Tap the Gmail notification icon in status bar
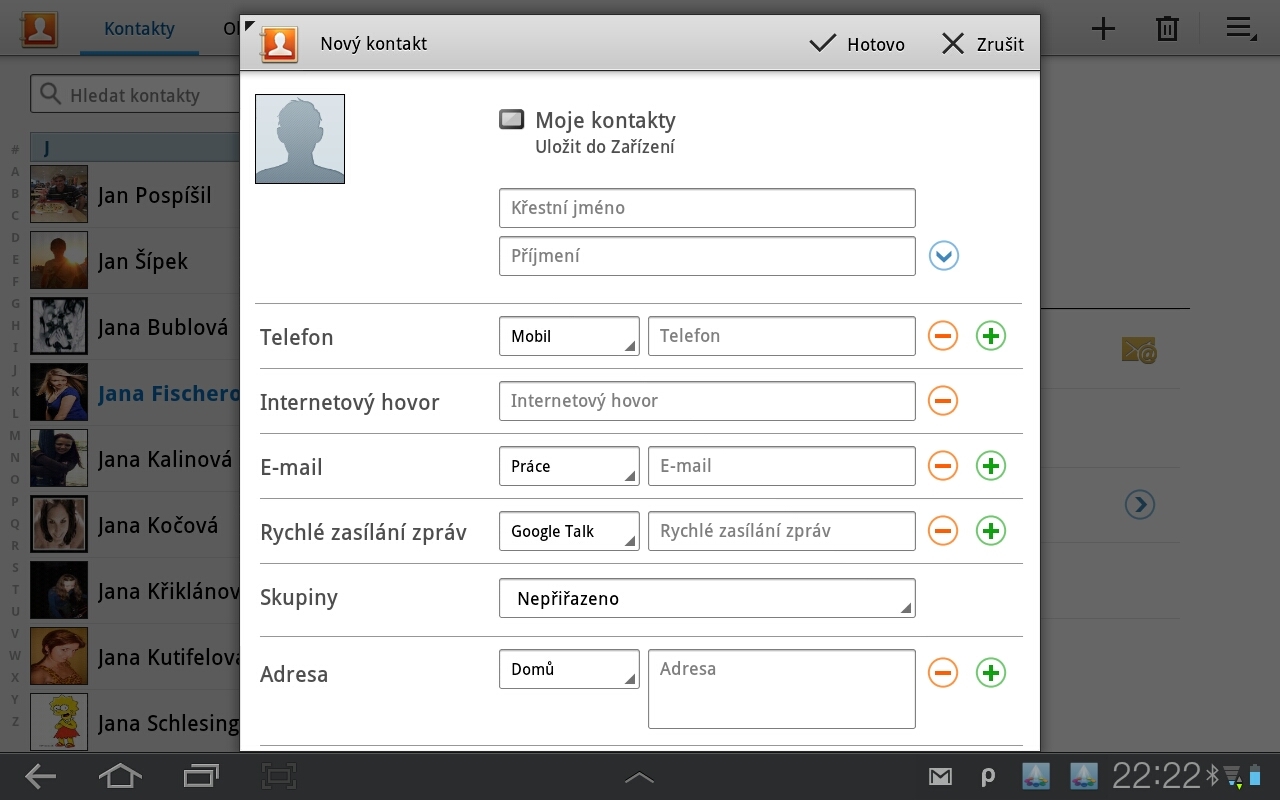The width and height of the screenshot is (1280, 800). click(x=939, y=776)
